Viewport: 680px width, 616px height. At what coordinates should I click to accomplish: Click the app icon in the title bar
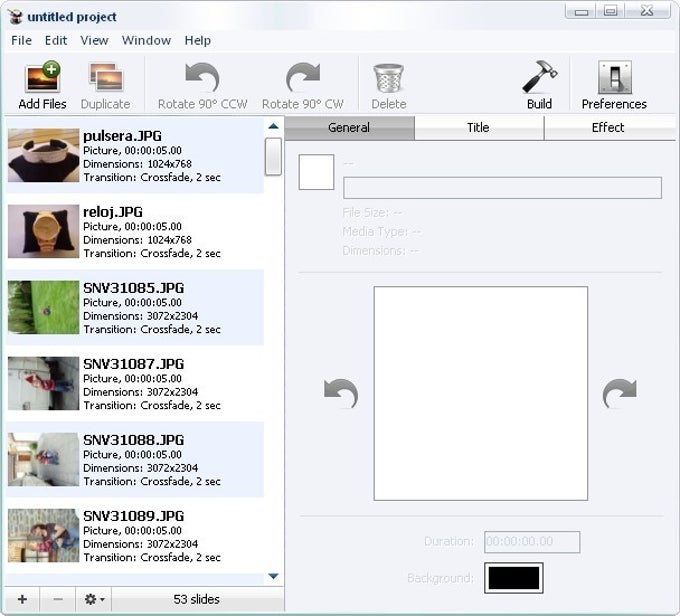(x=15, y=17)
